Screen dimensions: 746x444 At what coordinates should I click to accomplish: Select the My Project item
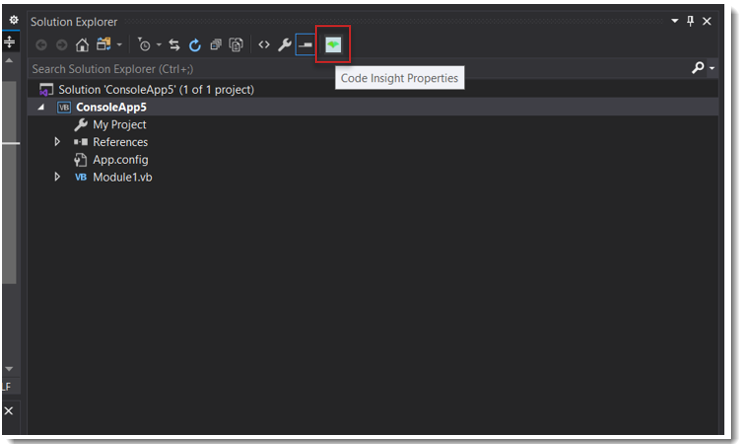119,125
